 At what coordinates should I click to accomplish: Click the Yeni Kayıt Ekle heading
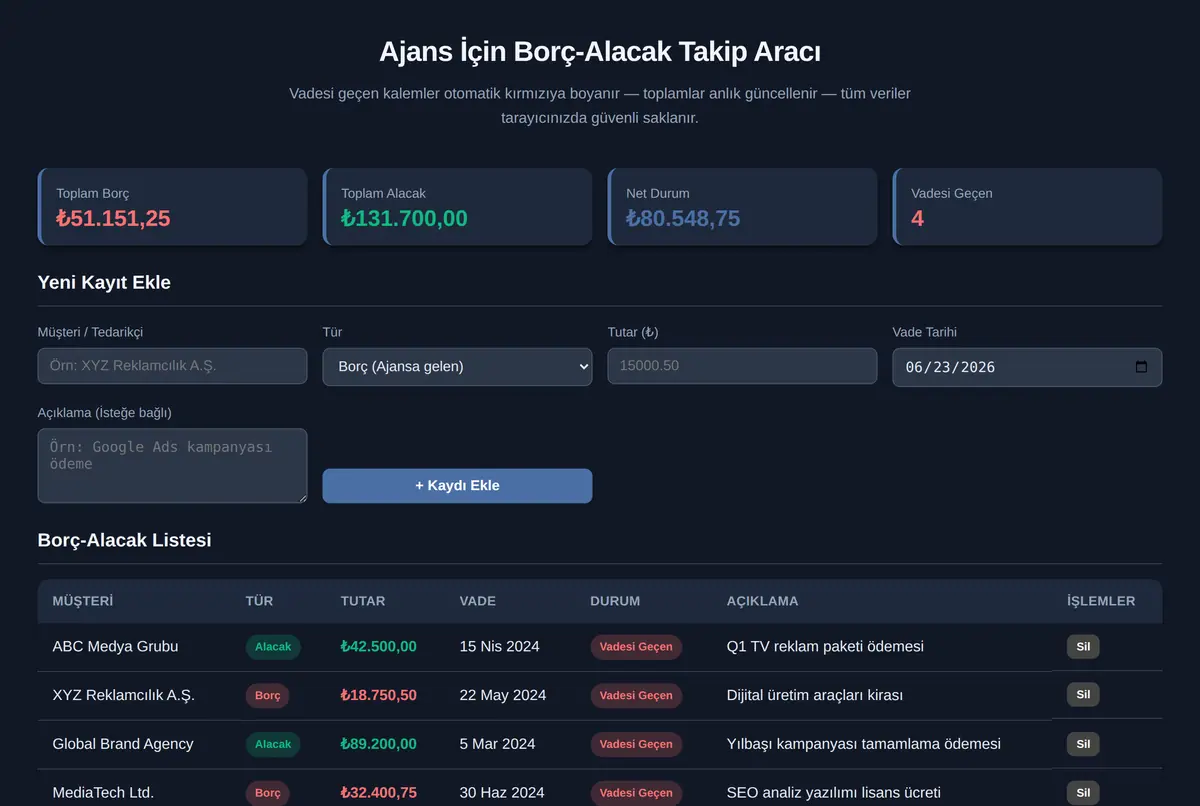[x=104, y=283]
